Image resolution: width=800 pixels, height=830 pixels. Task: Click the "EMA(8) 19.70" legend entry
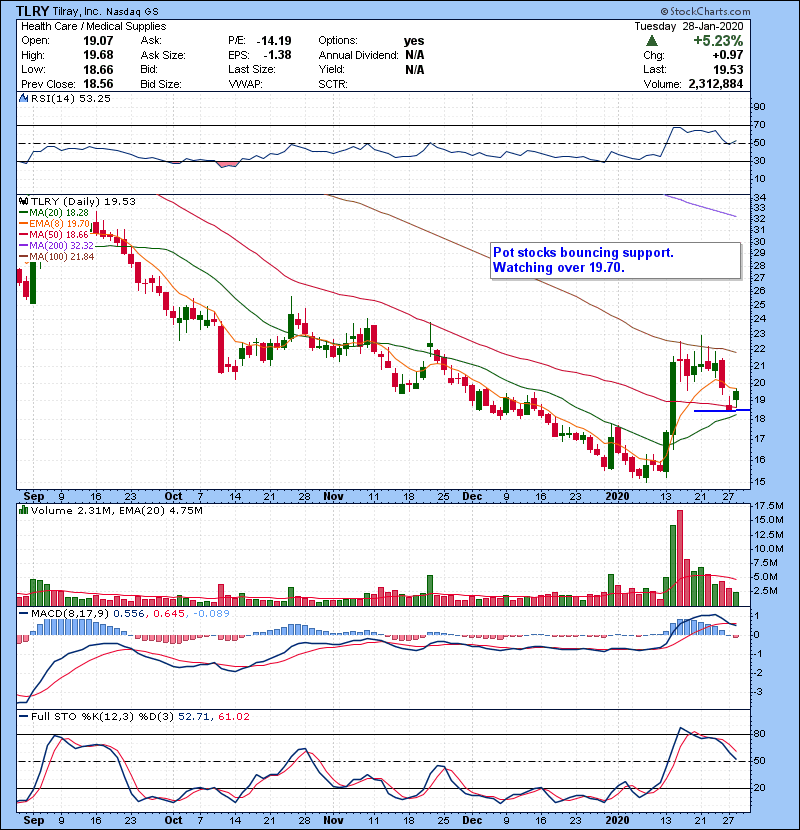[x=59, y=224]
